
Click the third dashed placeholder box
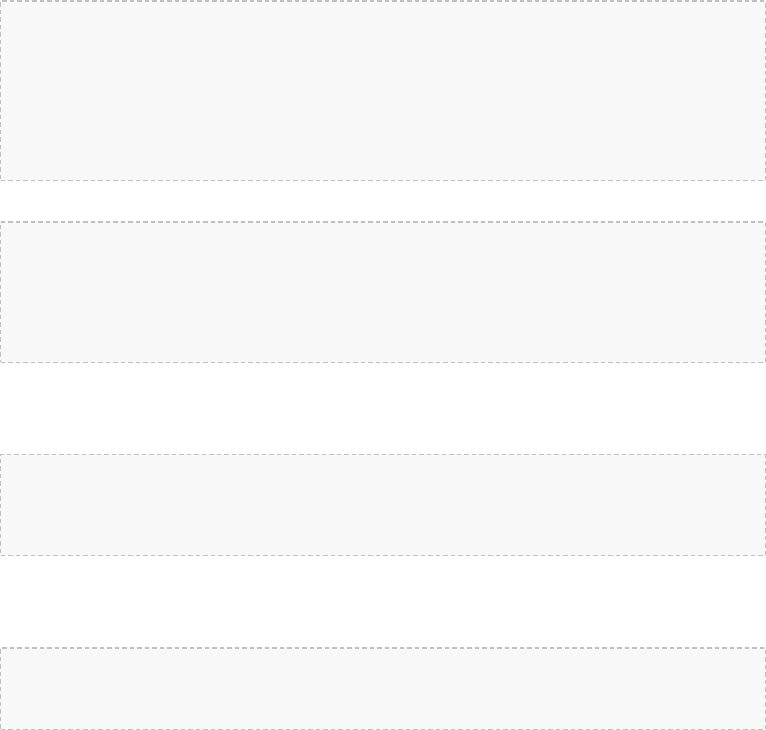[x=383, y=505]
